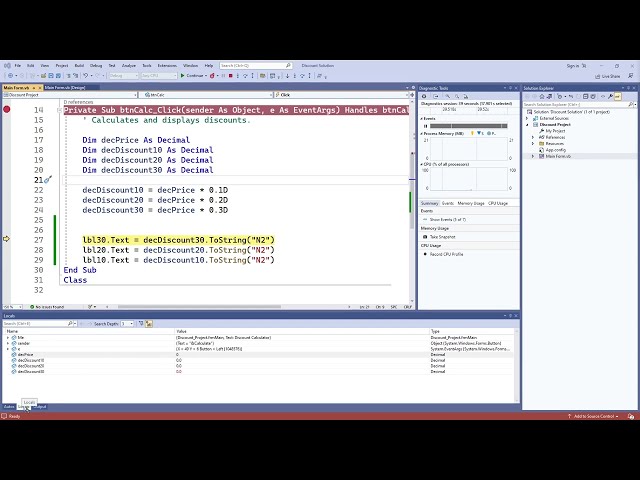Collapse the btnCalc_Click Sub in the editor

[x=59, y=110]
